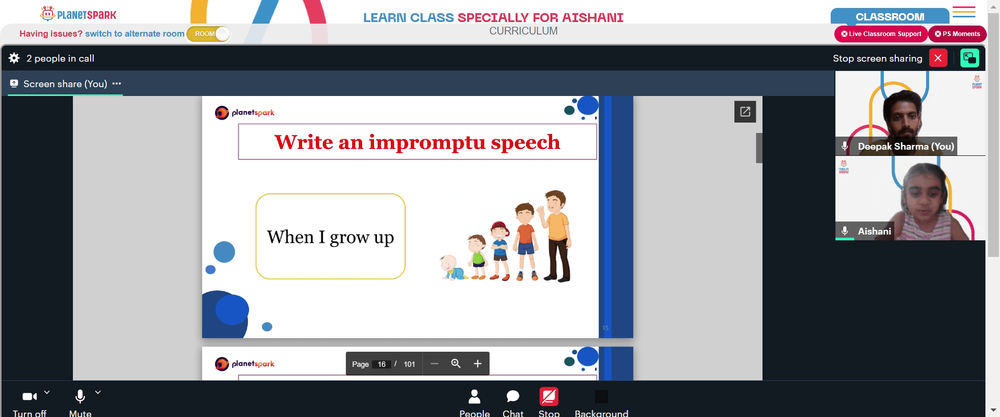1000x417 pixels.
Task: Zoom out the PDF with minus button
Action: [434, 363]
